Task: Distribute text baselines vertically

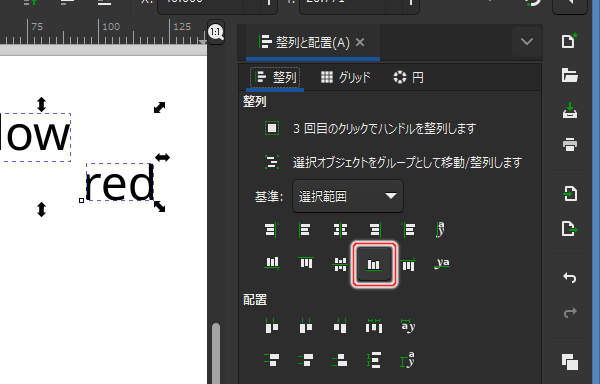Action: pyautogui.click(x=408, y=360)
